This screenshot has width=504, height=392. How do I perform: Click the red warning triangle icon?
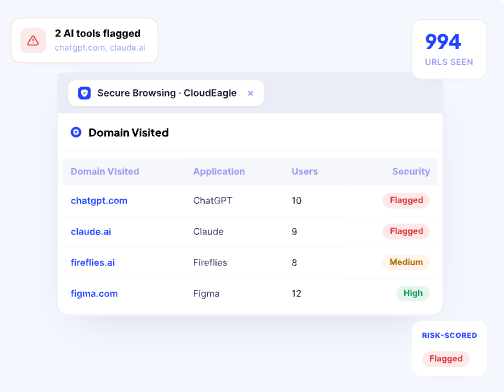tap(33, 41)
